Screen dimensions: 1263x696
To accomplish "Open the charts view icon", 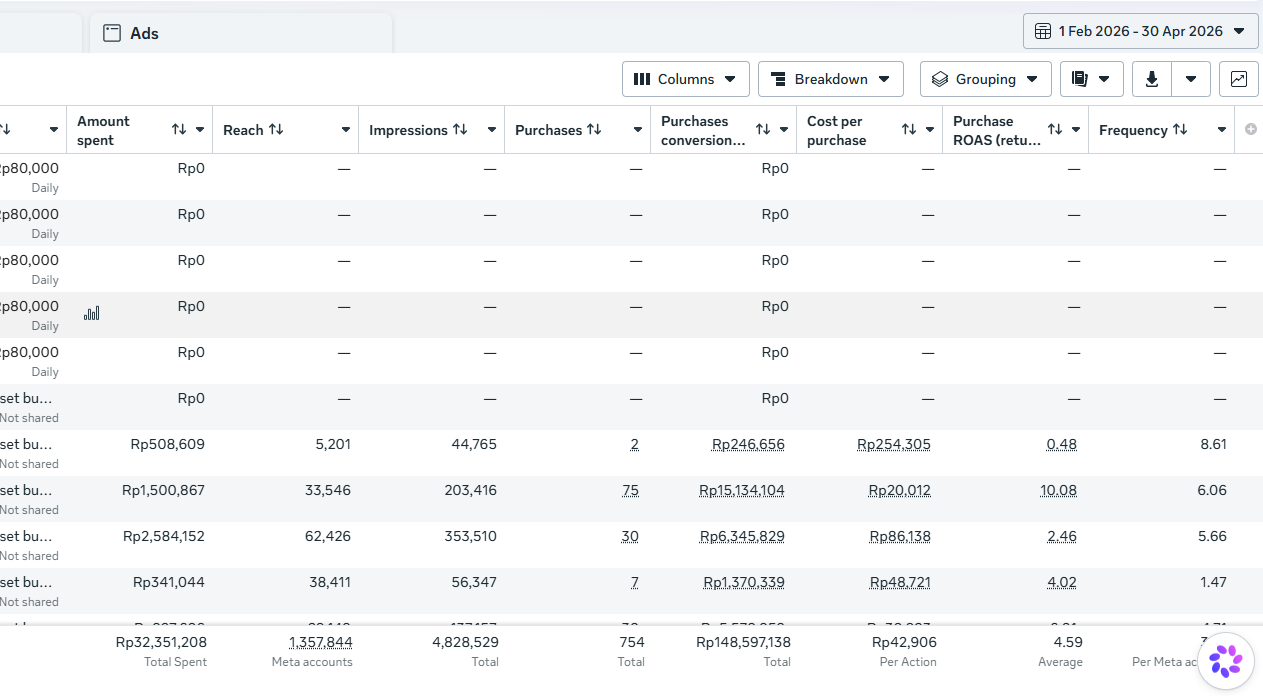I will click(1238, 79).
